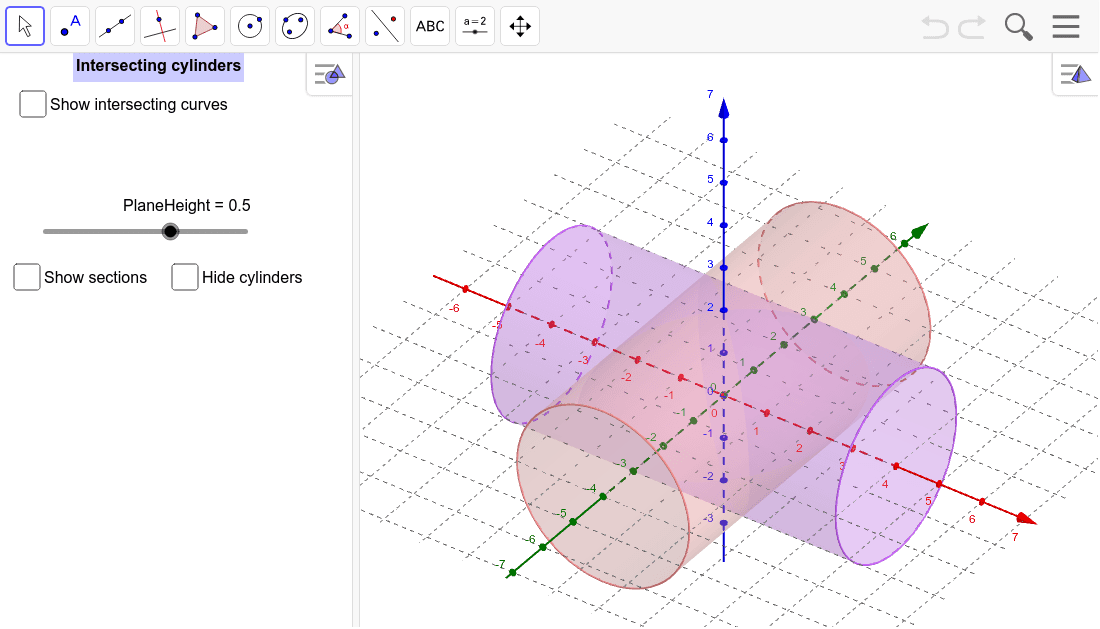The width and height of the screenshot is (1100, 629).
Task: Click the purple cylinder's left end cap
Action: click(x=551, y=324)
